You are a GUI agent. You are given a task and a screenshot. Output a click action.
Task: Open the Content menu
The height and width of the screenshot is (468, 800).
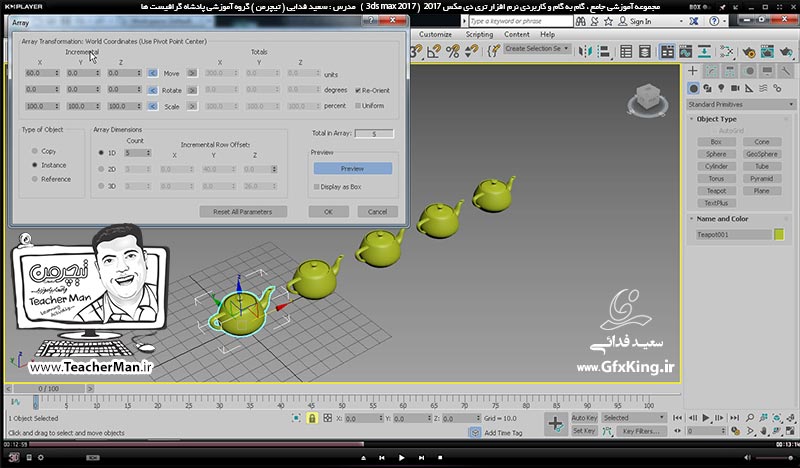516,34
